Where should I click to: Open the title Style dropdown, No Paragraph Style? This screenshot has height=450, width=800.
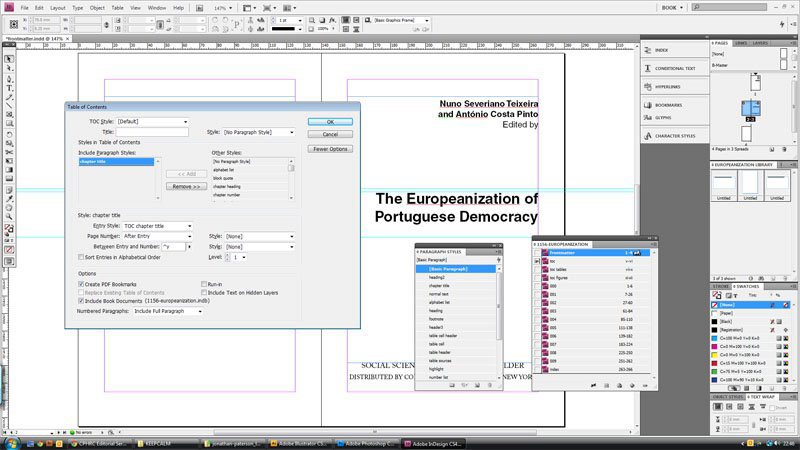(259, 132)
